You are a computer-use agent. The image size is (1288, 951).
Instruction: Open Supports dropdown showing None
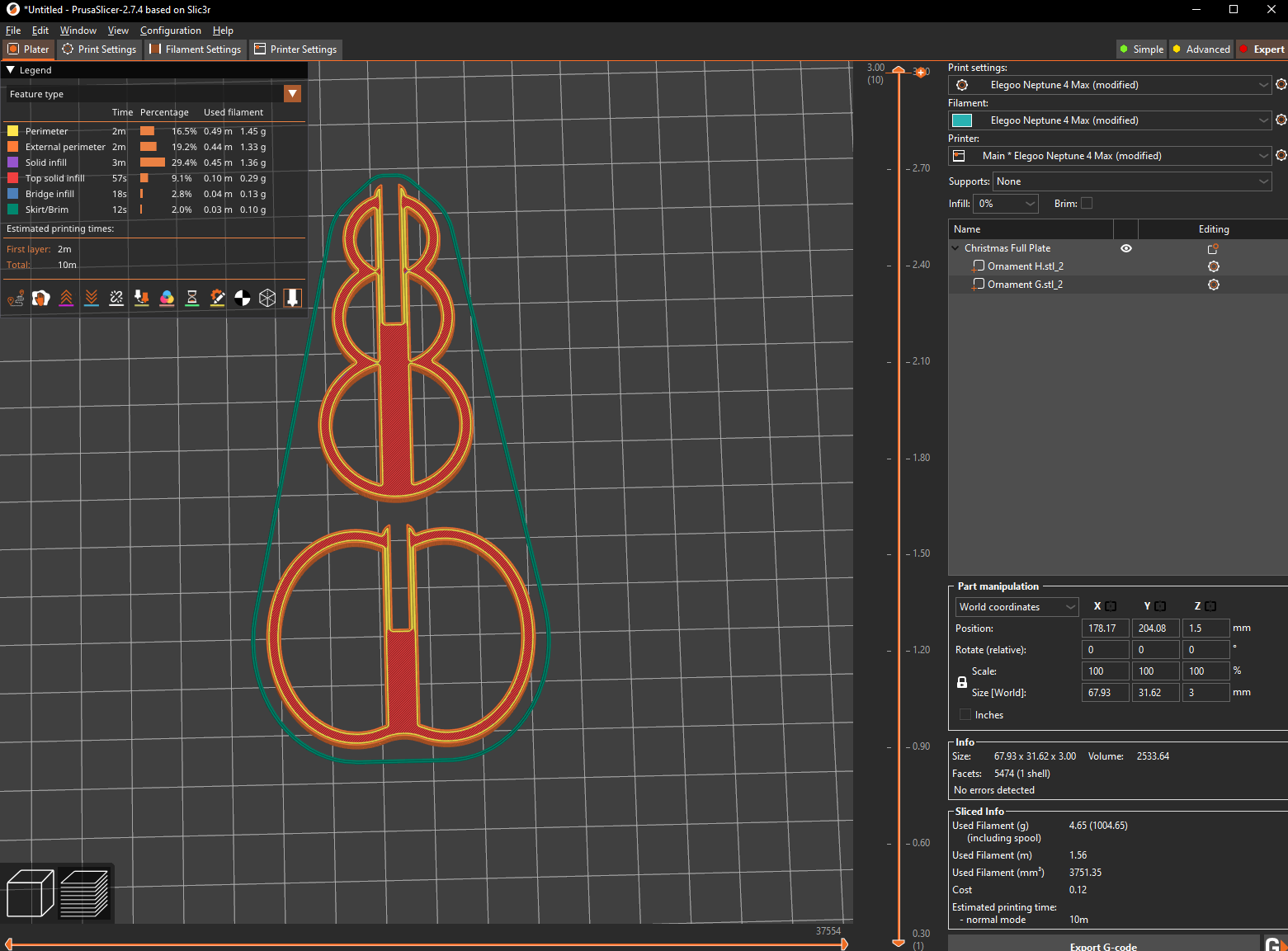pyautogui.click(x=1132, y=181)
